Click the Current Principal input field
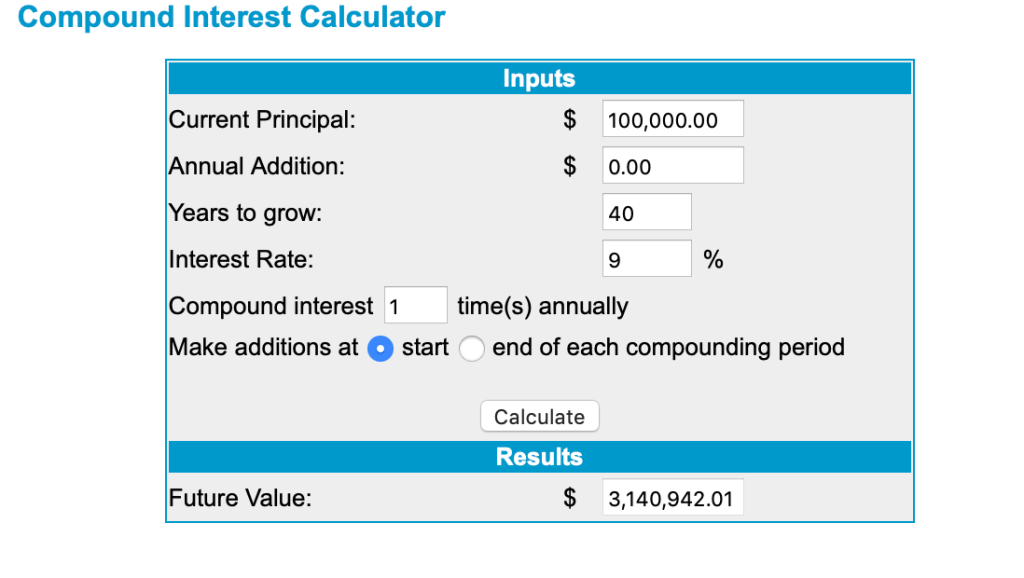 pyautogui.click(x=673, y=120)
